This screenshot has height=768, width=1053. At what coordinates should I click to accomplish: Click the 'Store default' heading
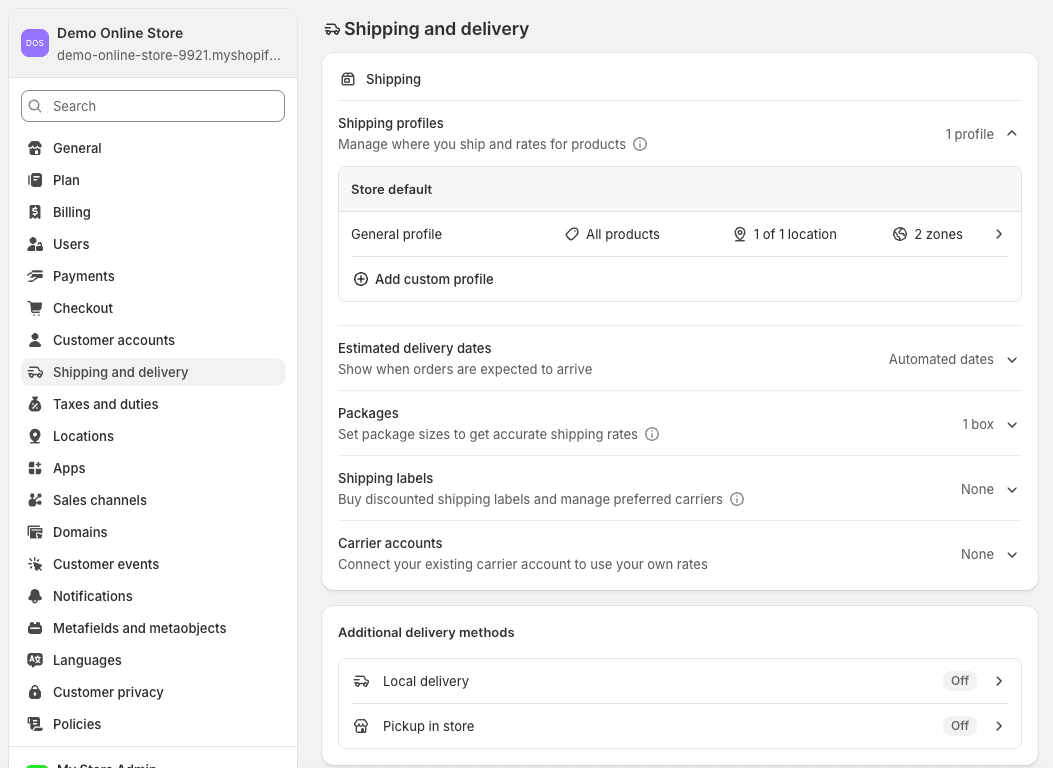392,189
